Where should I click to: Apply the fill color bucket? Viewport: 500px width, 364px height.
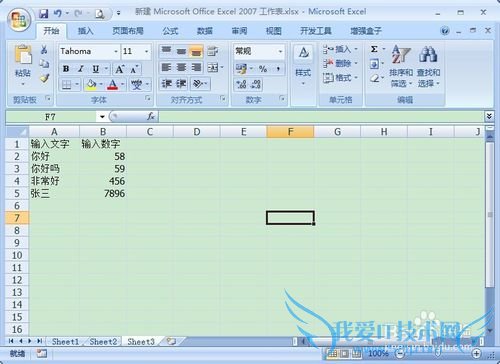(91, 85)
